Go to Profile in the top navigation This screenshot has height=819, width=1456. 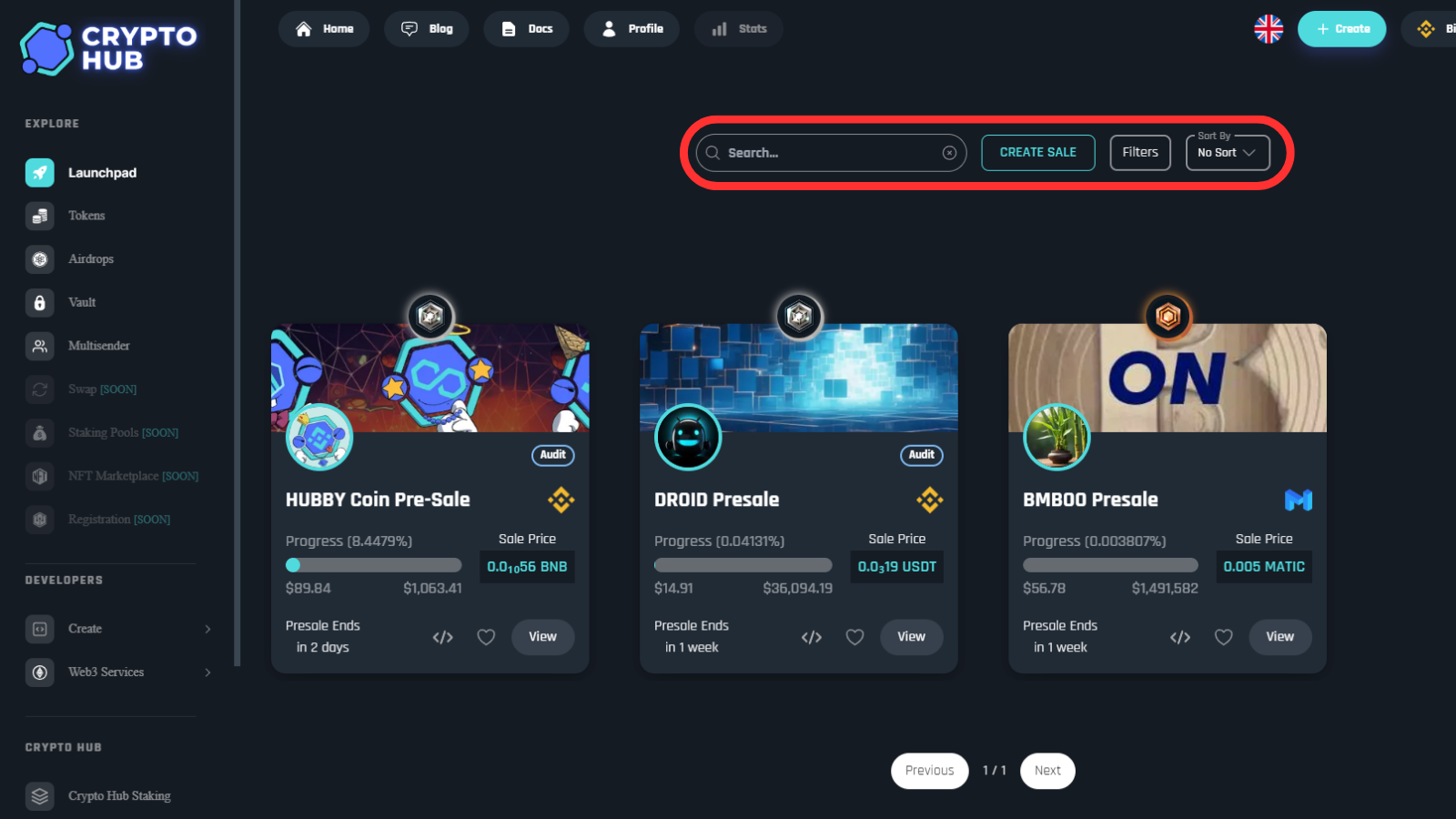click(x=632, y=29)
